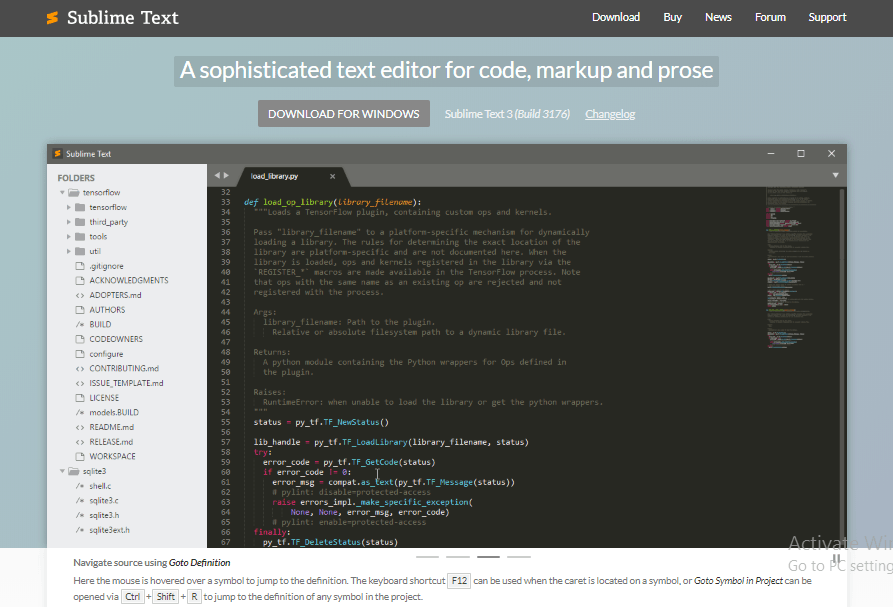Open the Support navigation link

pyautogui.click(x=827, y=17)
